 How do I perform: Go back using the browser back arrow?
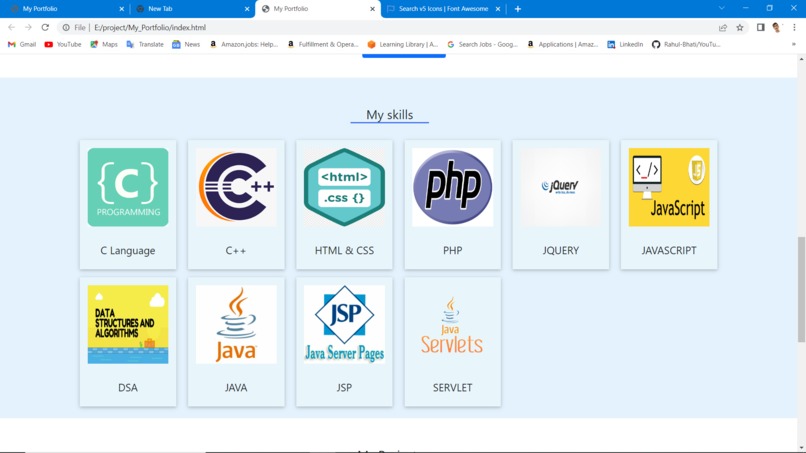[x=11, y=27]
